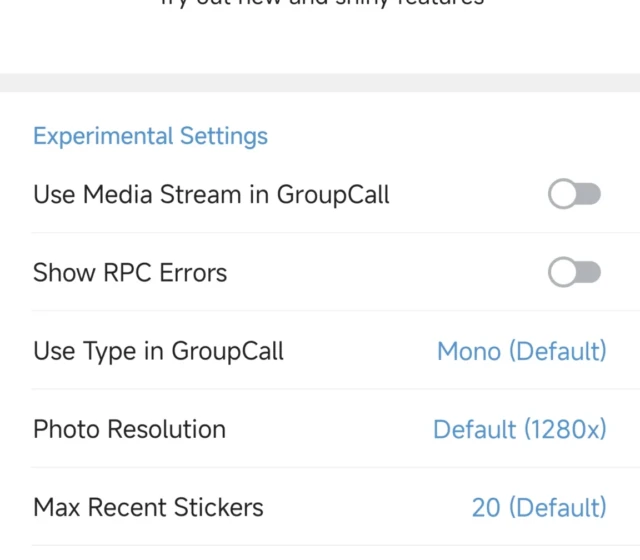Click the Experimental Settings section header

coord(150,136)
